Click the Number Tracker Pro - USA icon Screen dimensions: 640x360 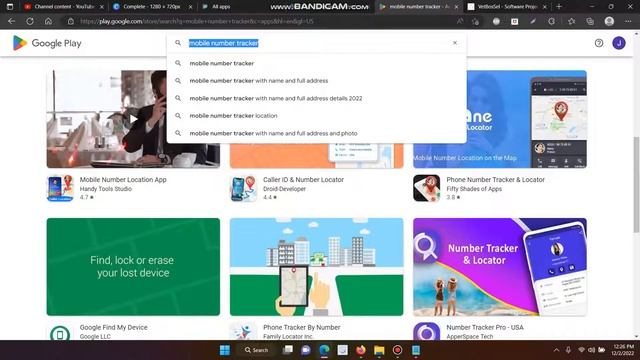427,332
